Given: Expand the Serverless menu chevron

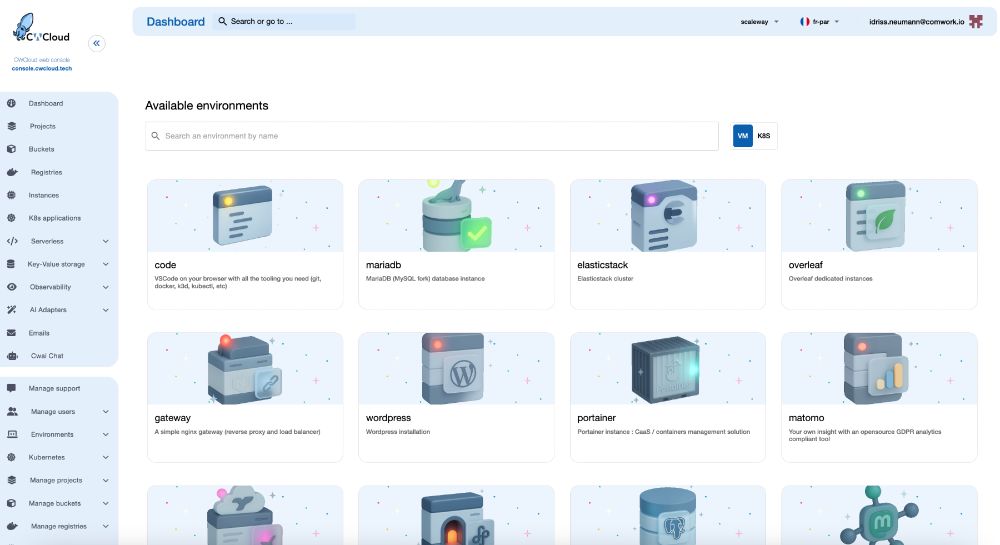Looking at the screenshot, I should pos(105,241).
